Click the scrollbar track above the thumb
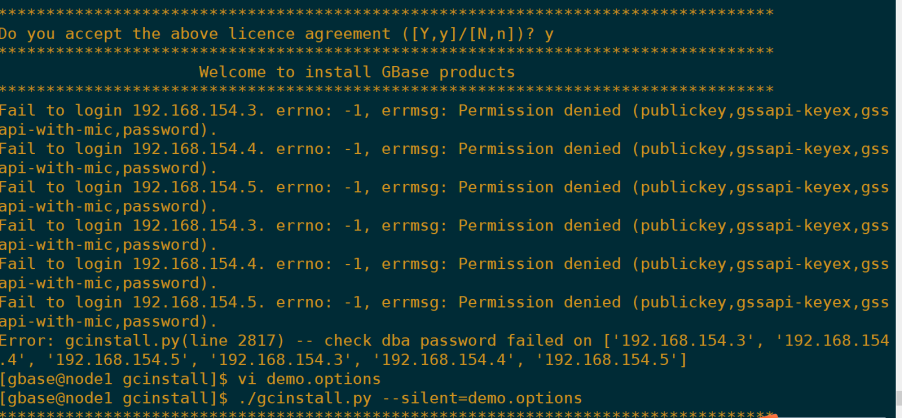 tap(899, 195)
